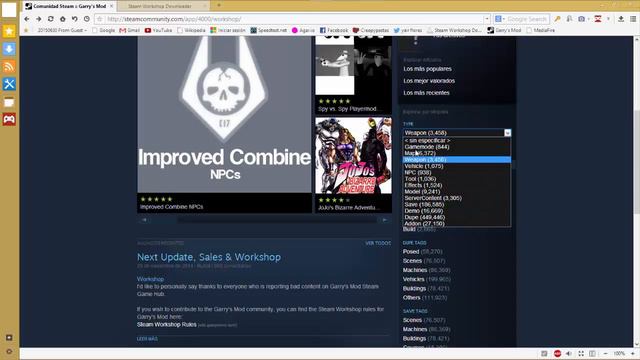
Task: Open the favorites star in the left sidebar
Action: 9,31
